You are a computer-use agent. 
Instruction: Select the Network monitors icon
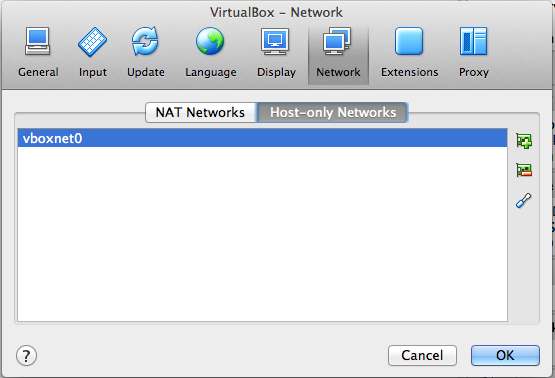337,41
